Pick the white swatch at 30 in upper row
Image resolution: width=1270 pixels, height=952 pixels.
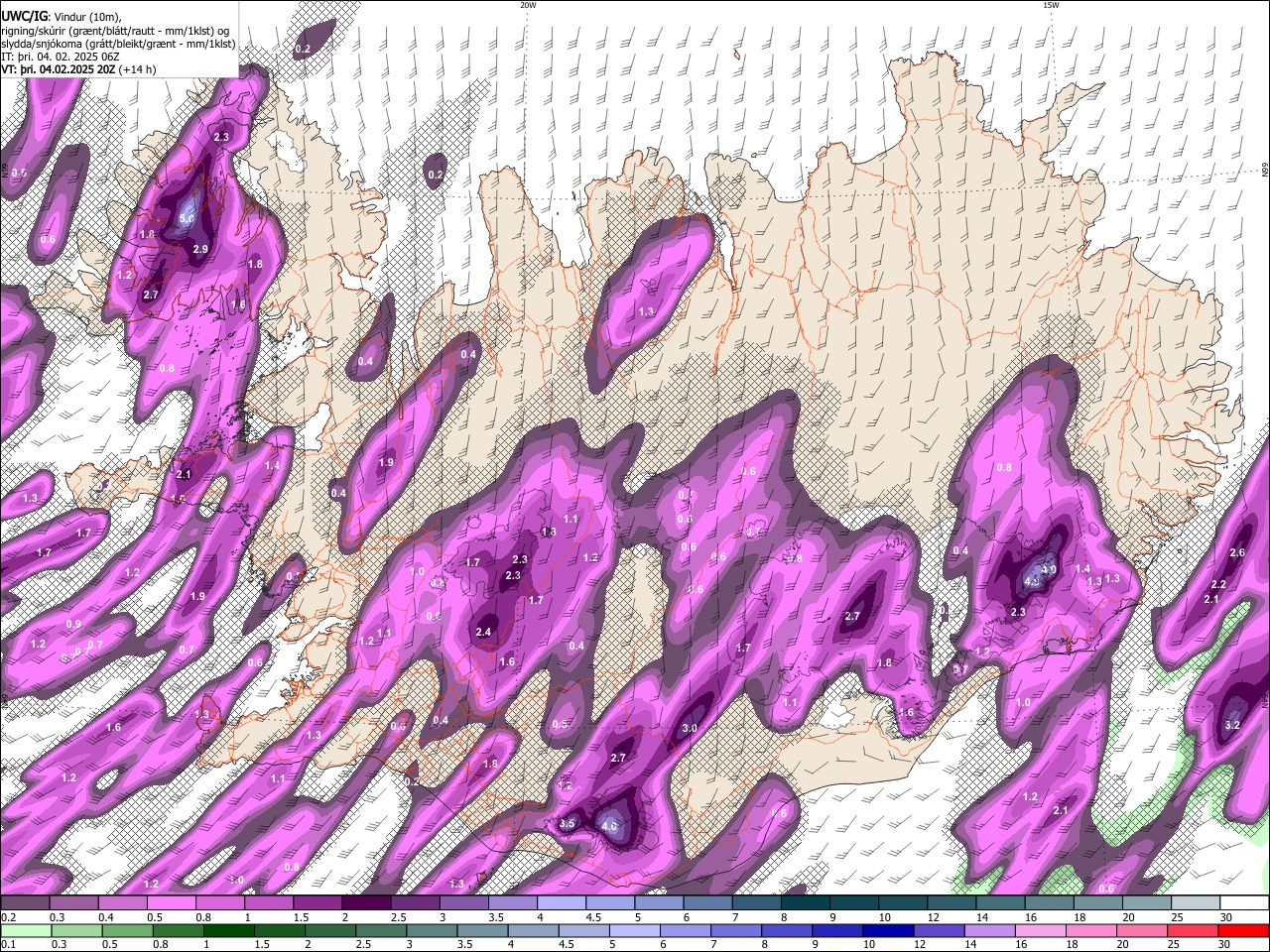coord(1243,903)
